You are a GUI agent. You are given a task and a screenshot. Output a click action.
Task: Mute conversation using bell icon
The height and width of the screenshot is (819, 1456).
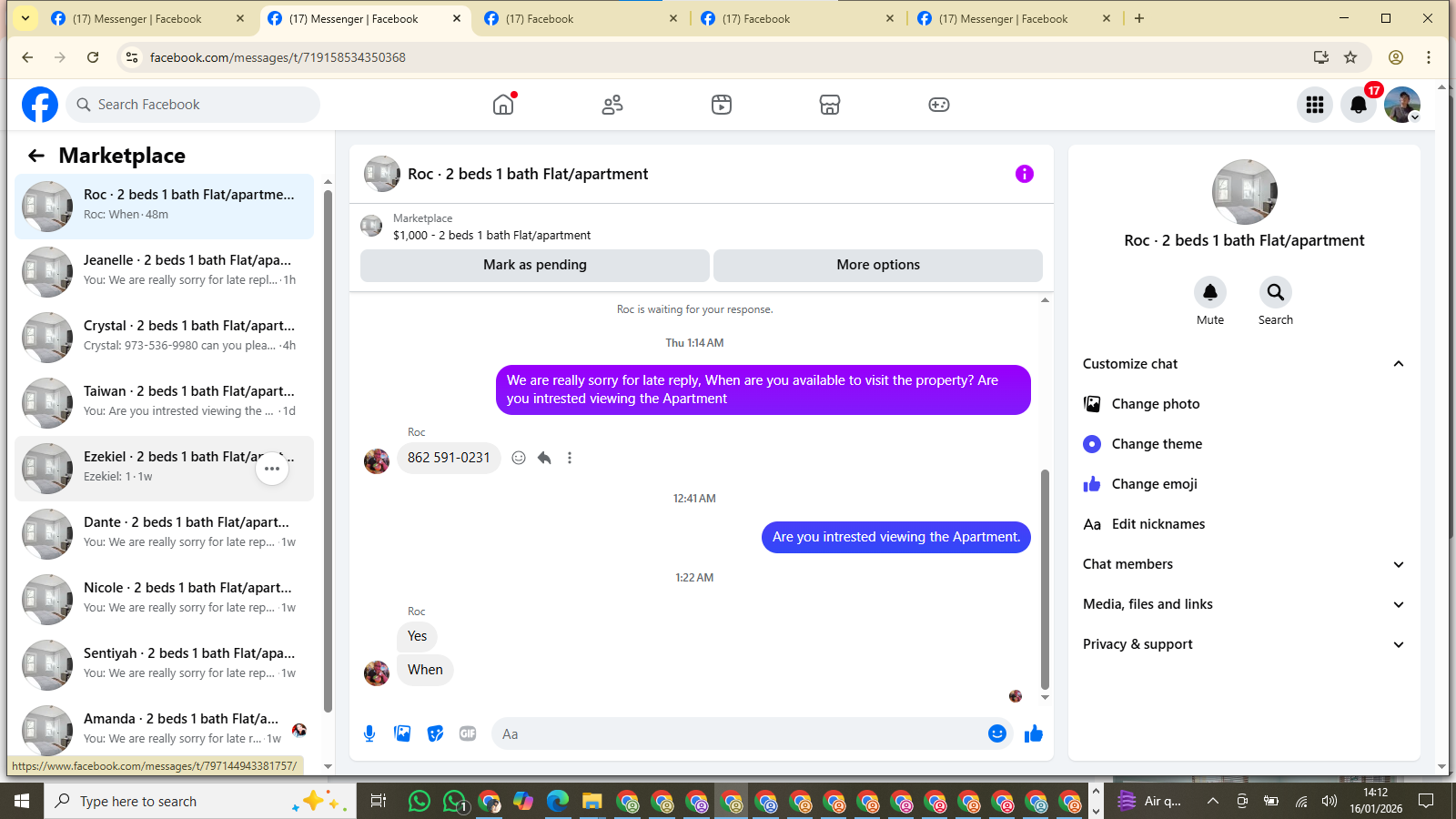[1210, 292]
